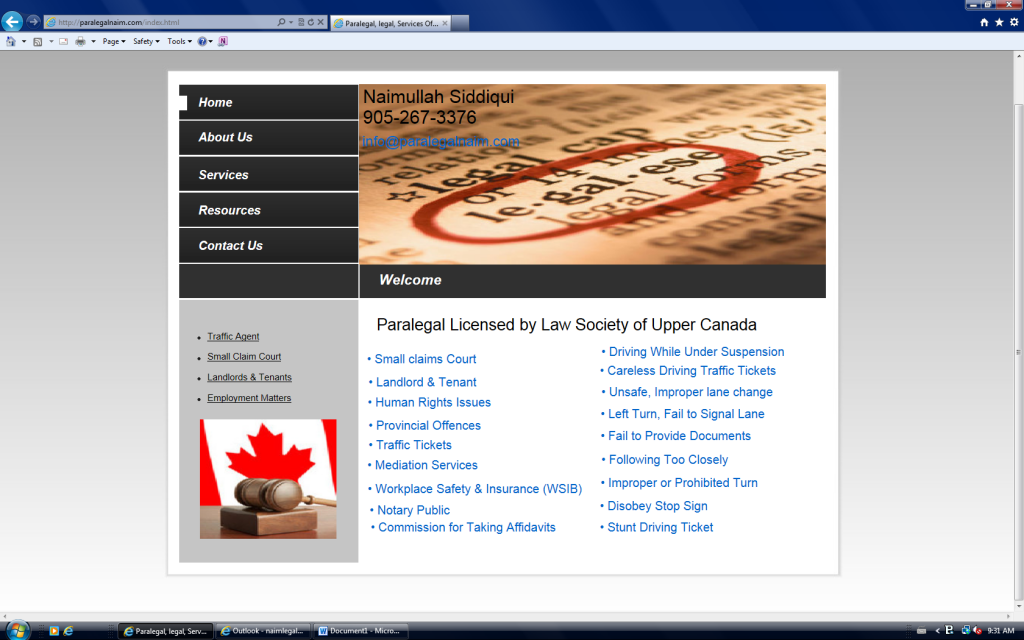Screen dimensions: 1024x640
Task: Open Favorites star icon
Action: point(999,22)
